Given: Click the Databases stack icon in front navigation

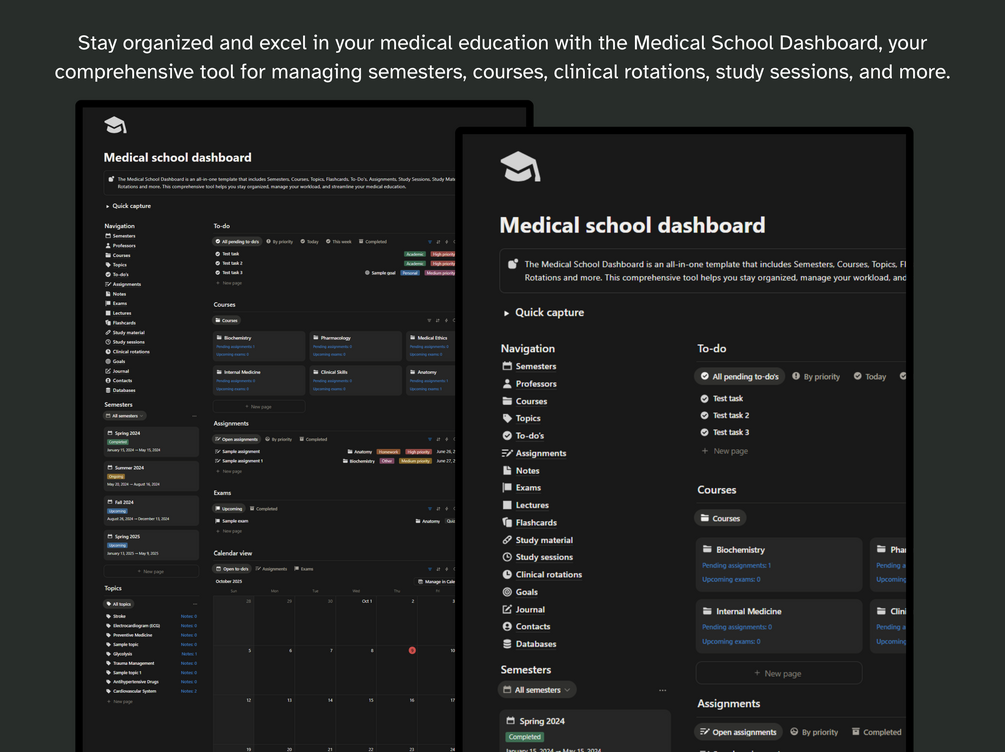Looking at the screenshot, I should point(507,644).
